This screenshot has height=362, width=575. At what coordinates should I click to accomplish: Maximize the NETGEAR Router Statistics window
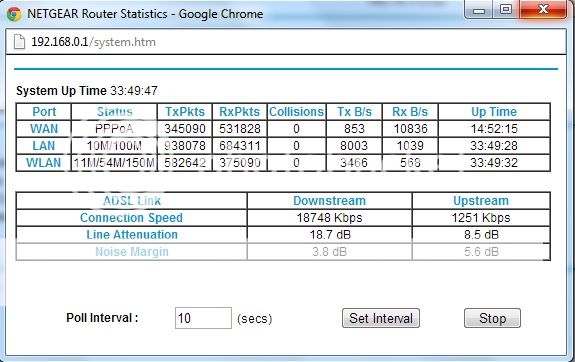506,10
